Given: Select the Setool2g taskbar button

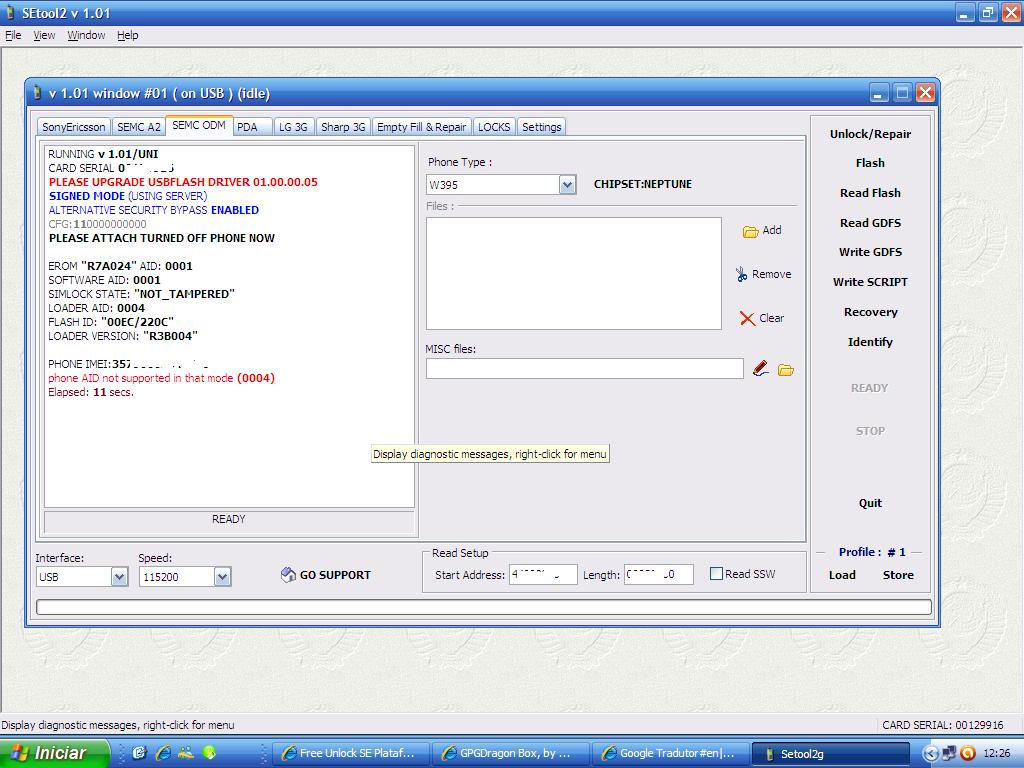Looking at the screenshot, I should [831, 754].
